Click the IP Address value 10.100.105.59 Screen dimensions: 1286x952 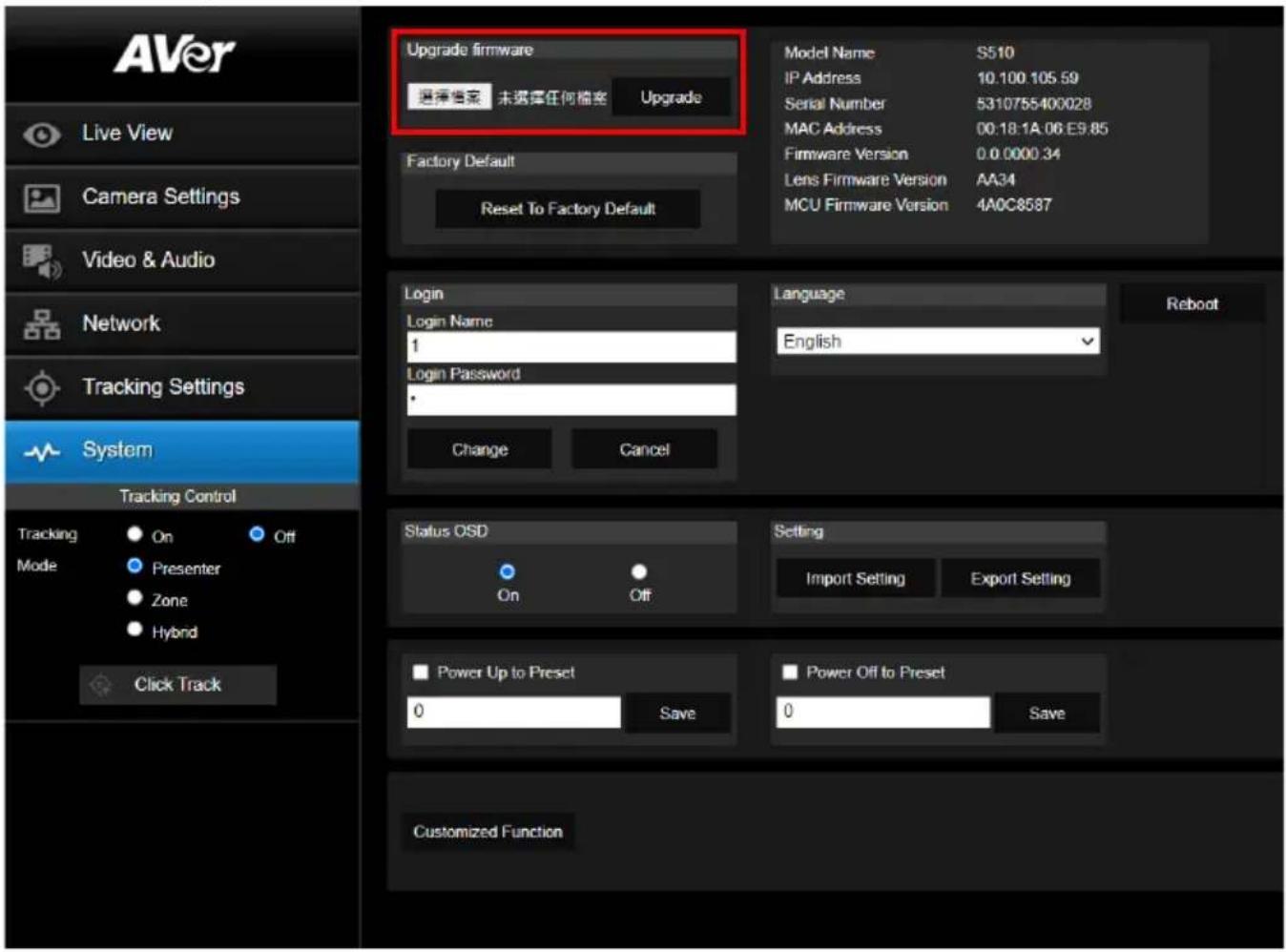pyautogui.click(x=1027, y=78)
